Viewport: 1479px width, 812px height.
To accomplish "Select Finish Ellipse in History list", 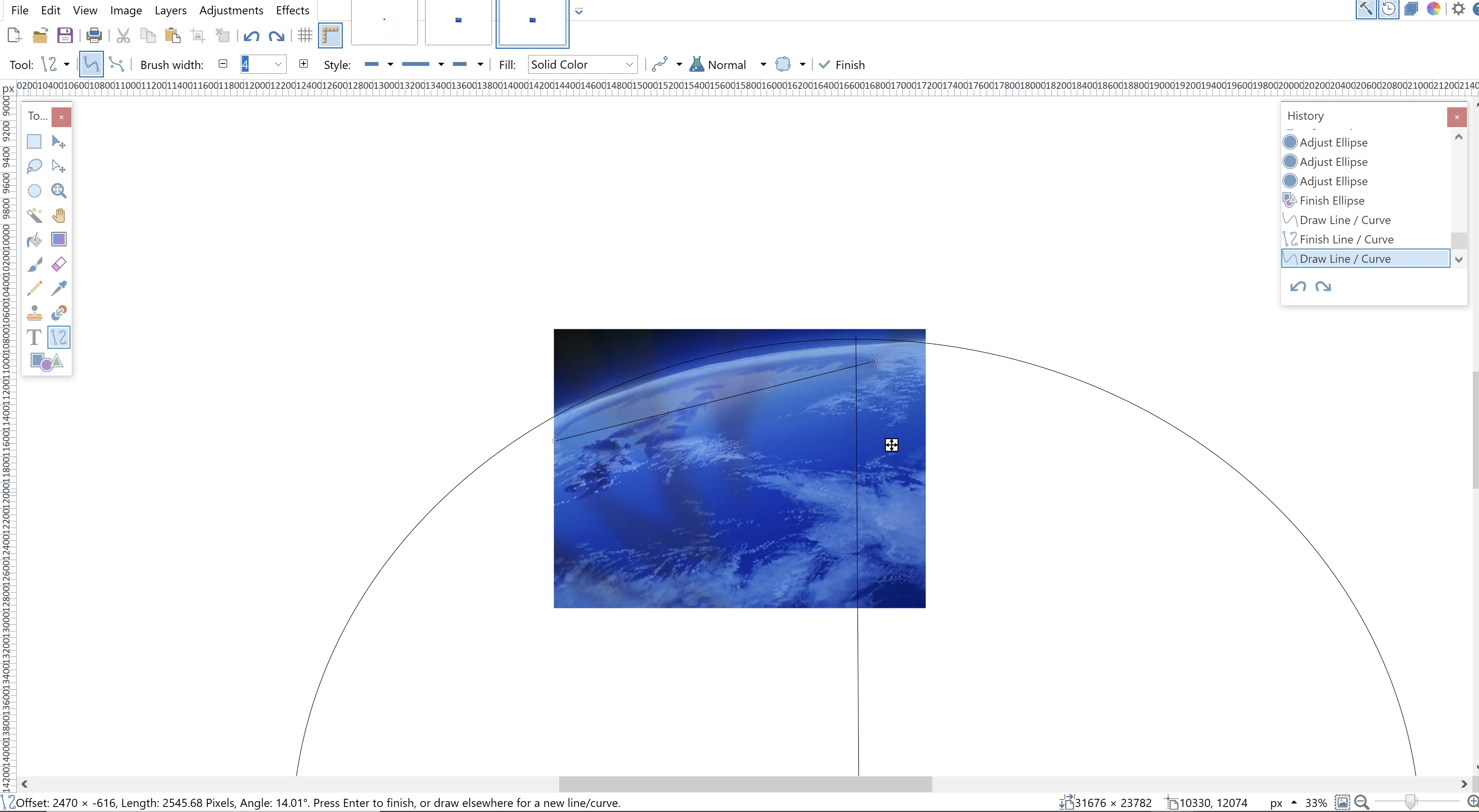I will coord(1331,200).
